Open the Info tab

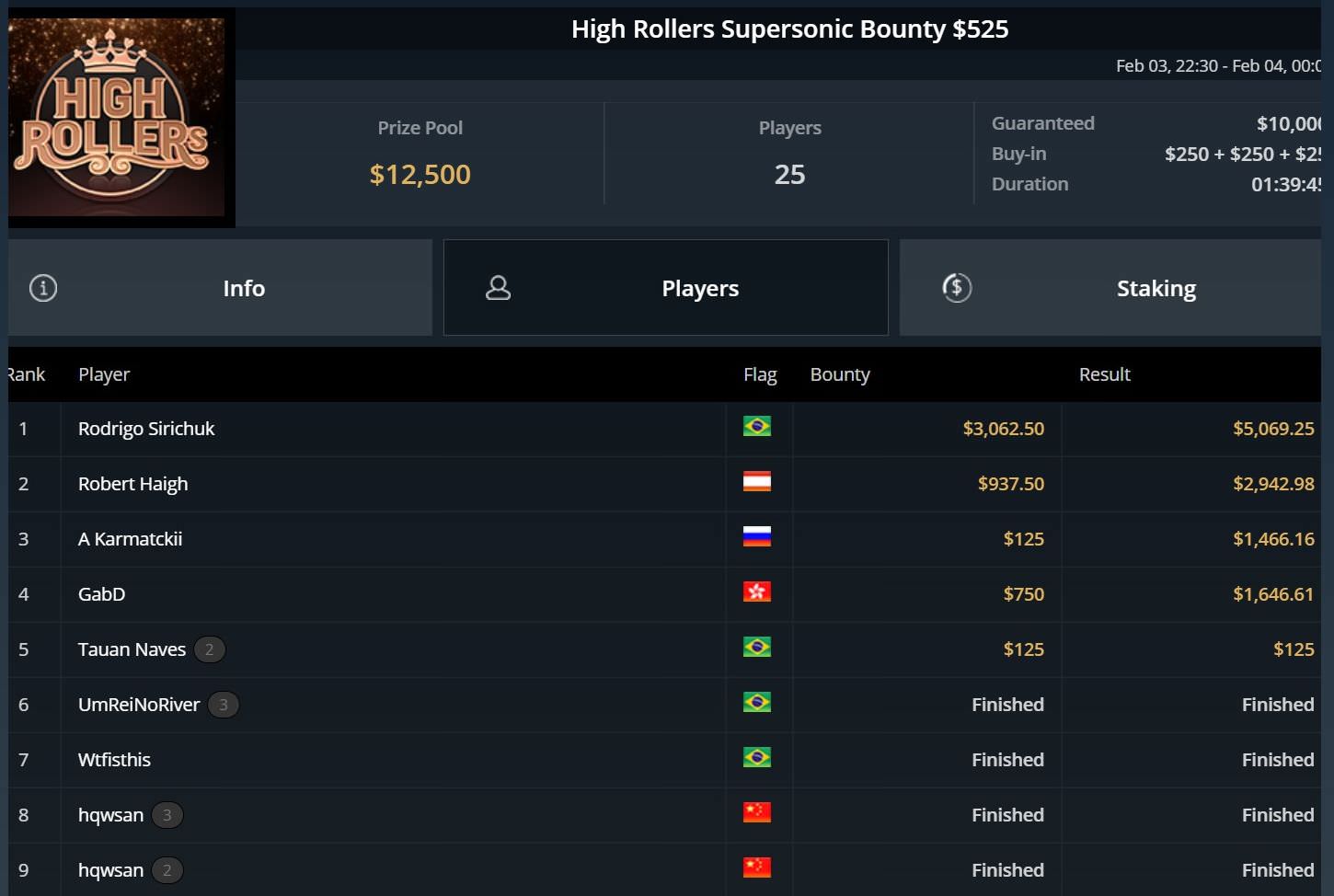pos(243,288)
